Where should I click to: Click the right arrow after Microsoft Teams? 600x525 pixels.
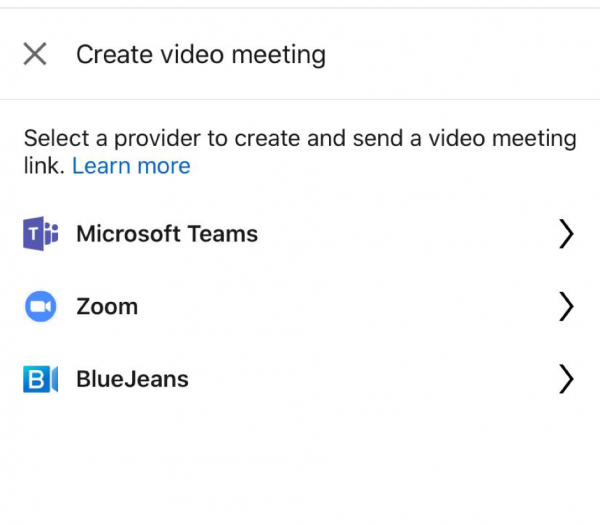(x=566, y=233)
